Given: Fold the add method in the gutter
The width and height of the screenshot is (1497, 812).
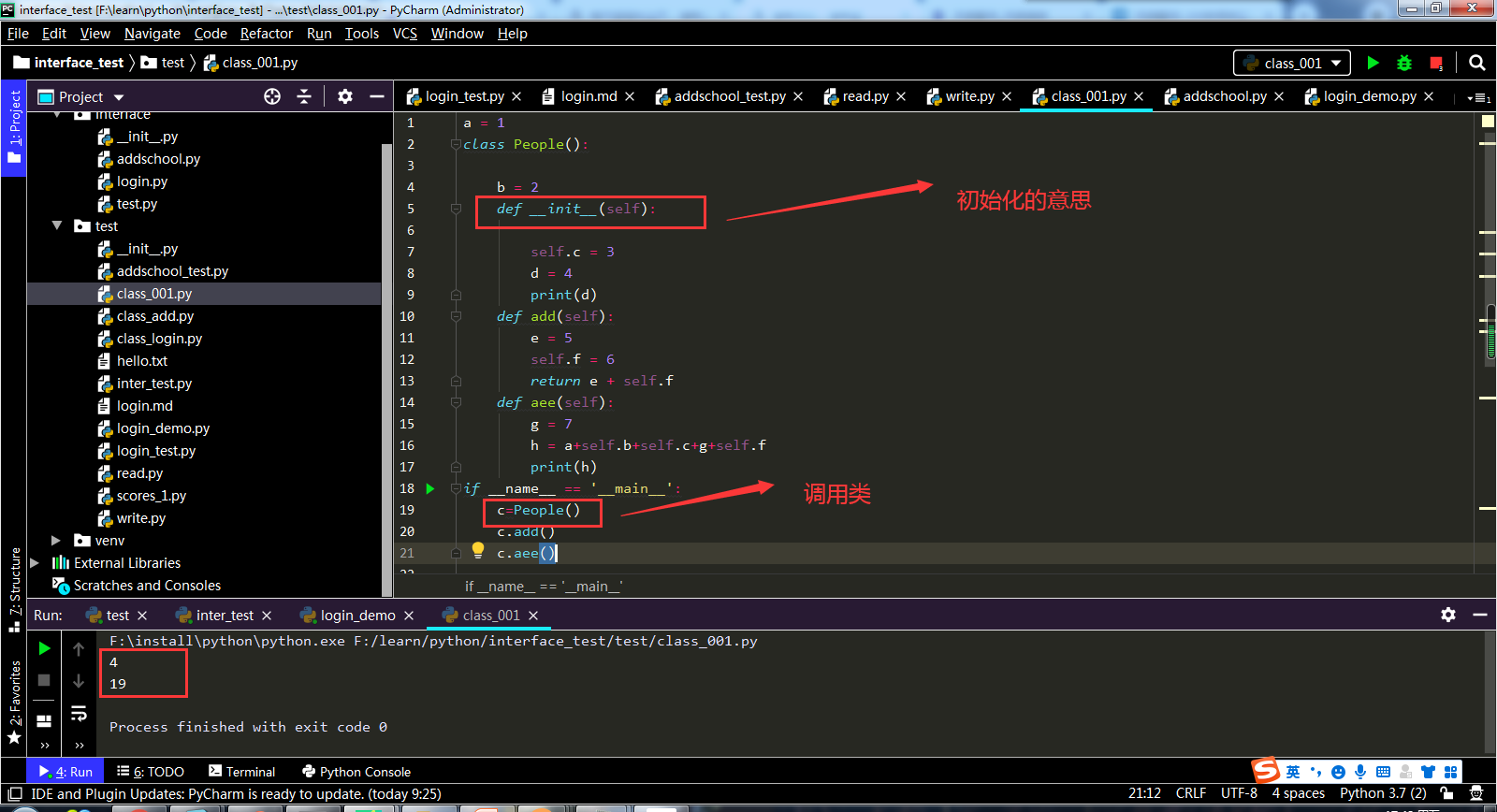Looking at the screenshot, I should [456, 316].
